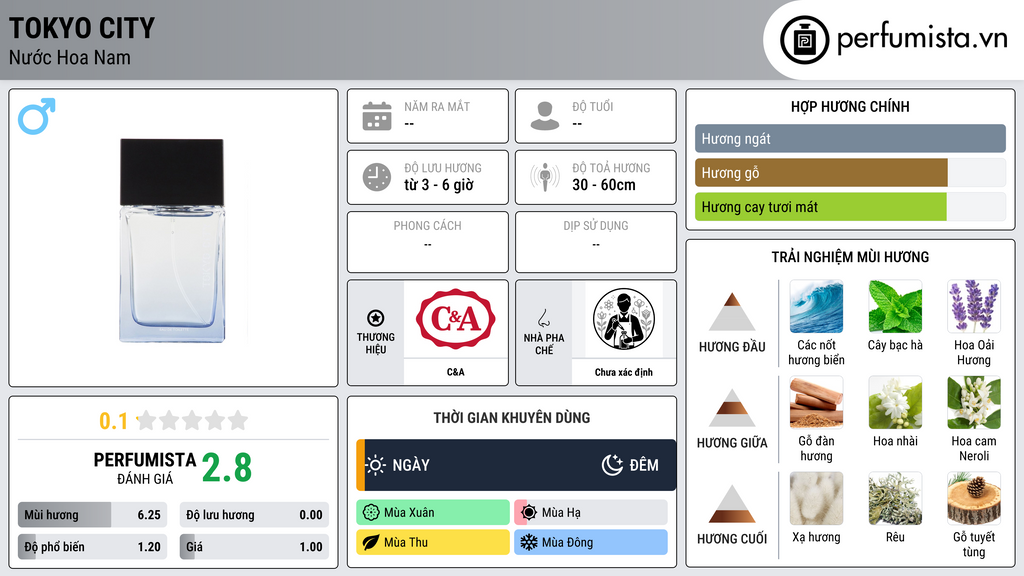Screen dimensions: 1024x576
Task: Click the Hương đầu pyramid icon
Action: (732, 312)
